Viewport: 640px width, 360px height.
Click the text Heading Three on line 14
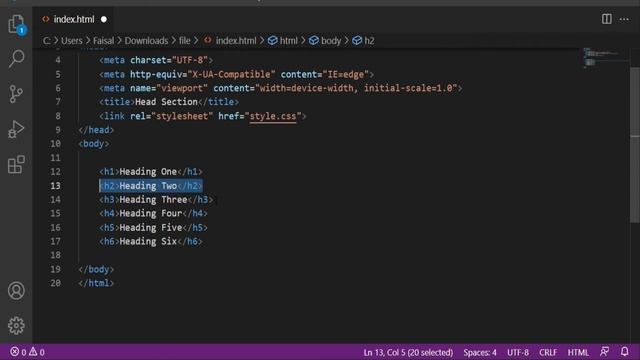[153, 200]
